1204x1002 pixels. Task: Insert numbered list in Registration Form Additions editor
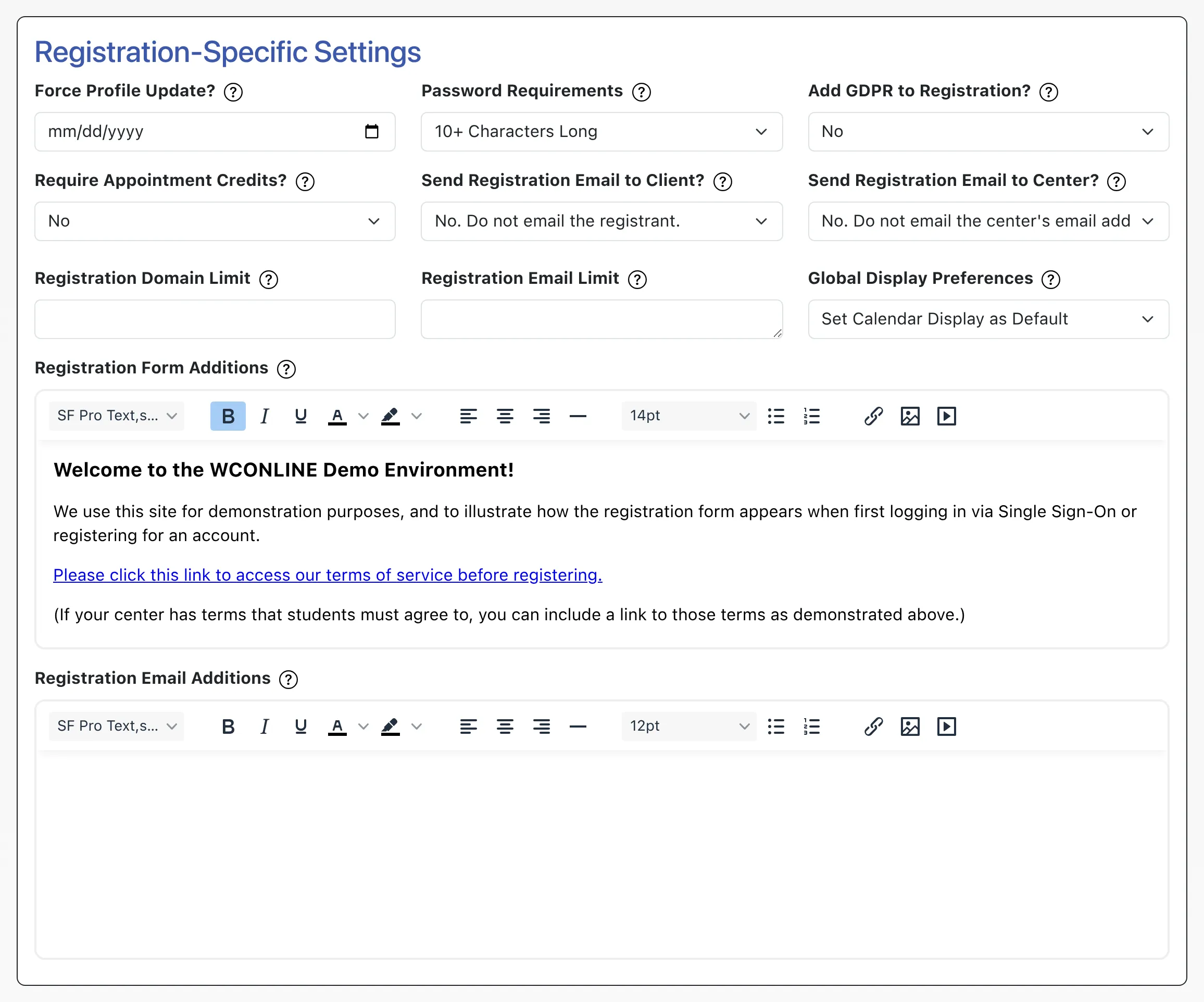[x=812, y=416]
